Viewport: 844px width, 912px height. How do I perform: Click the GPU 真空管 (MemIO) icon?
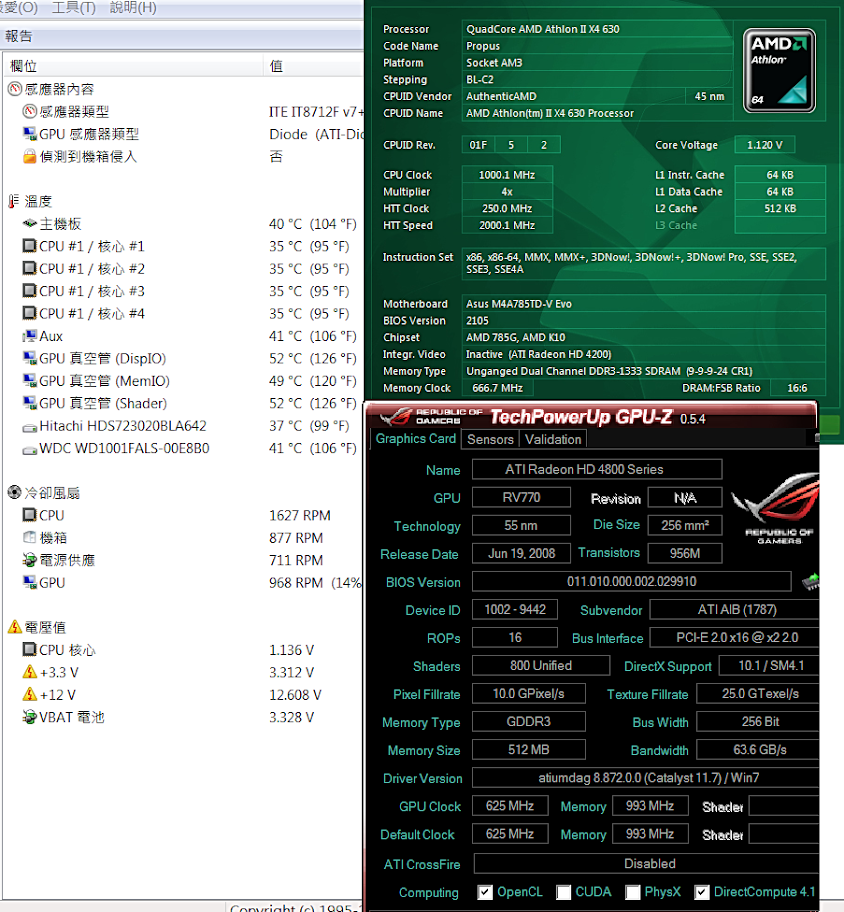coord(29,380)
